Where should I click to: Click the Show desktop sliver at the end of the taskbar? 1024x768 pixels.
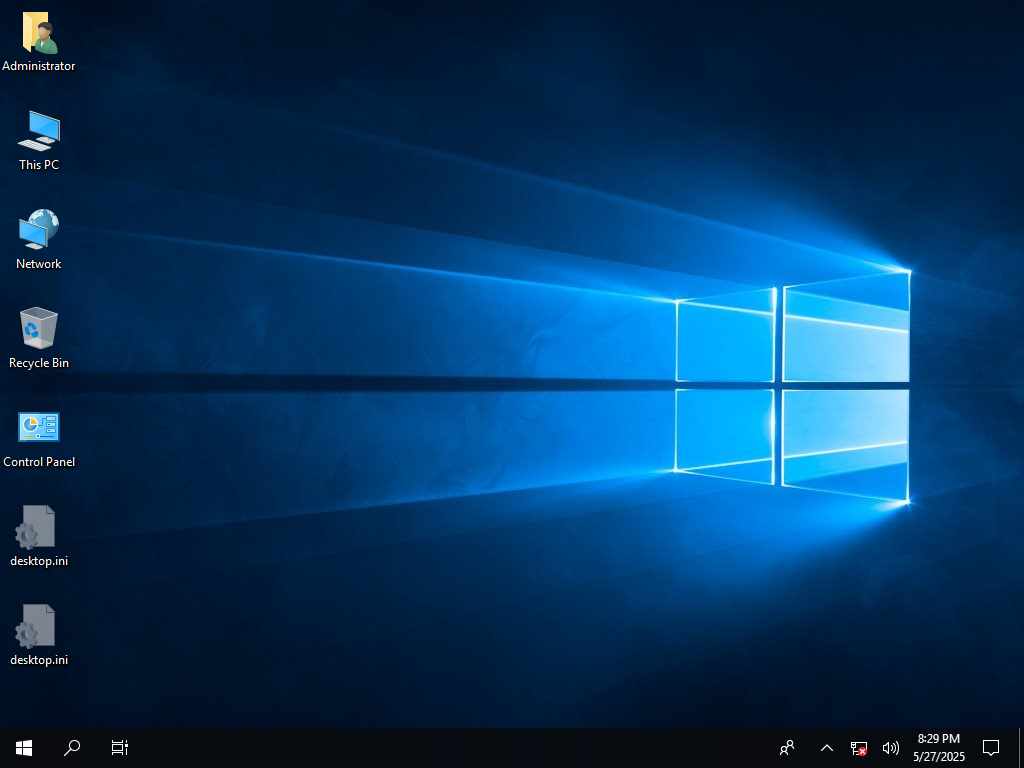(x=1020, y=748)
